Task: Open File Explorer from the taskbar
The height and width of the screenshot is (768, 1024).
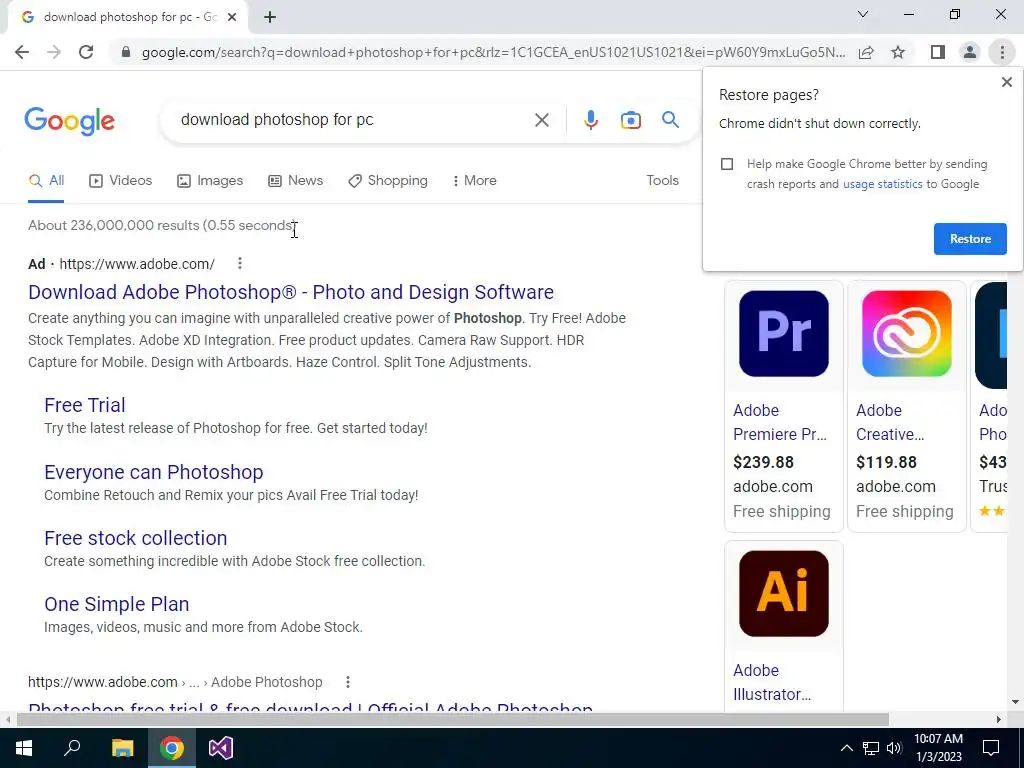Action: pyautogui.click(x=122, y=748)
